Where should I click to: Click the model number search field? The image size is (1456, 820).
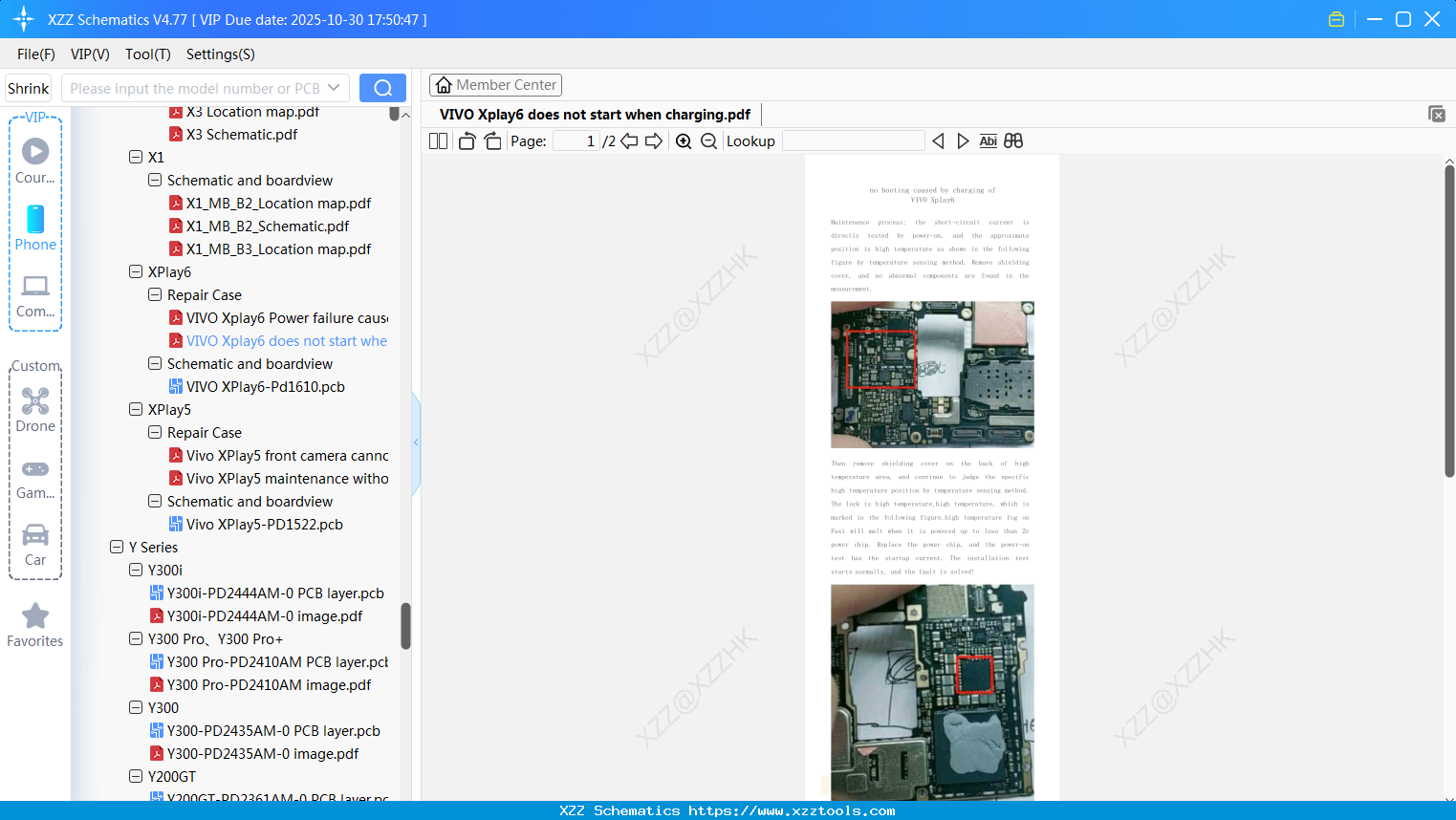tap(195, 88)
